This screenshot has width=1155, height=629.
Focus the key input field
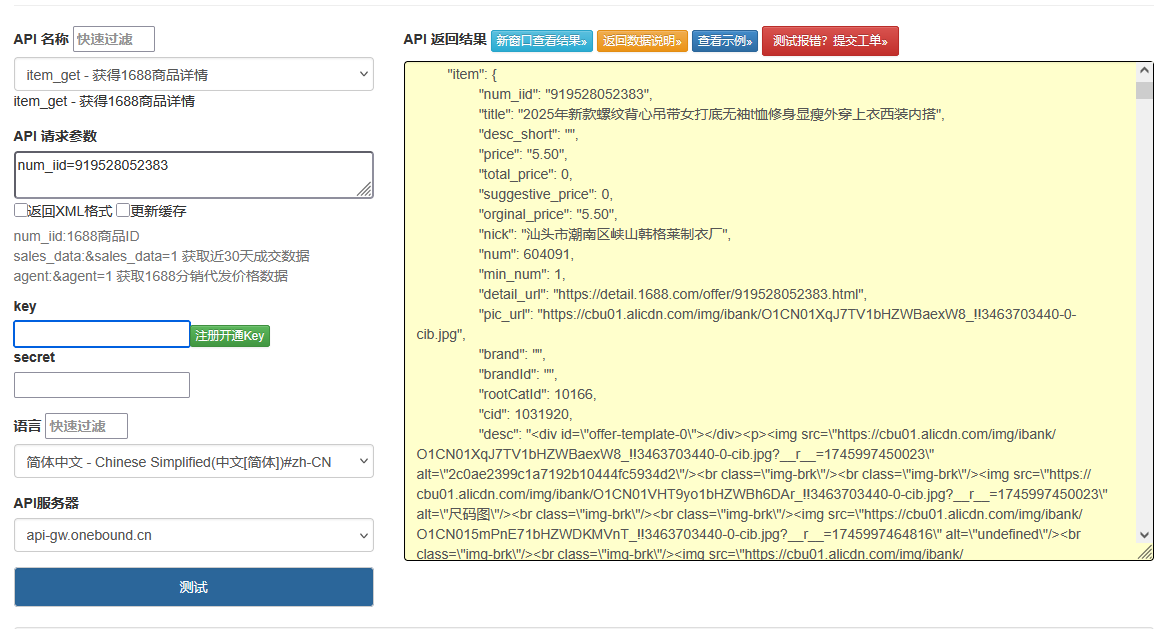[101, 334]
